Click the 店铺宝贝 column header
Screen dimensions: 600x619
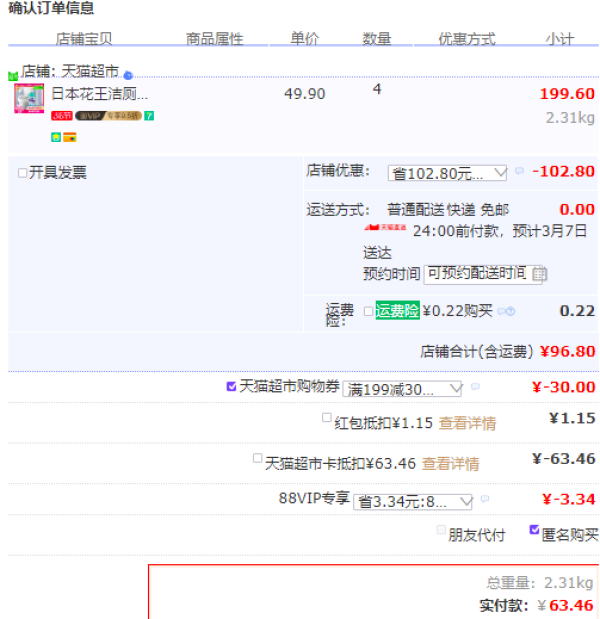[x=84, y=39]
